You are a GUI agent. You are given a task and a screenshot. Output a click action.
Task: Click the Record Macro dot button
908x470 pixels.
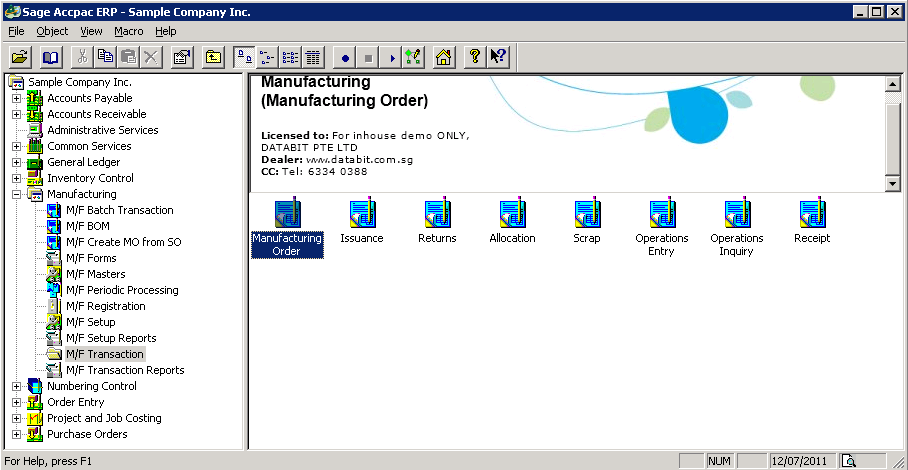[345, 57]
